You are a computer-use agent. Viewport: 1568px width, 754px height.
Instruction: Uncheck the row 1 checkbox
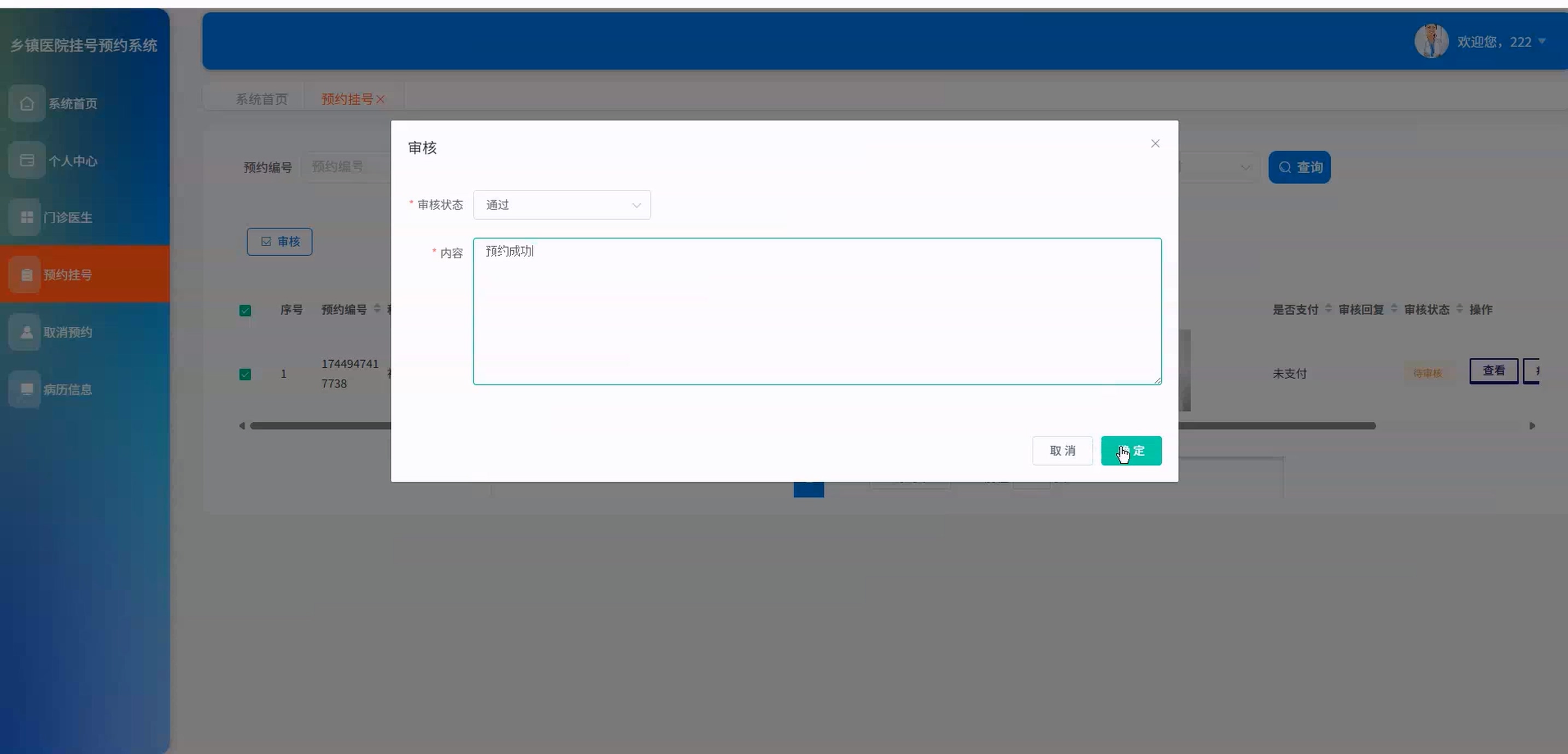245,374
